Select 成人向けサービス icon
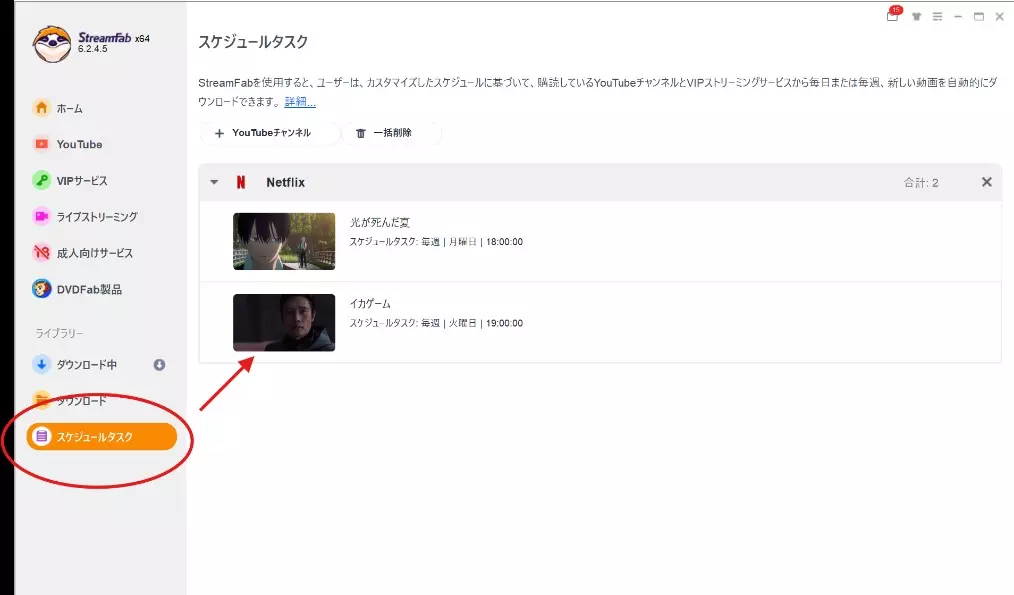Viewport: 1014px width, 595px height. pos(41,253)
